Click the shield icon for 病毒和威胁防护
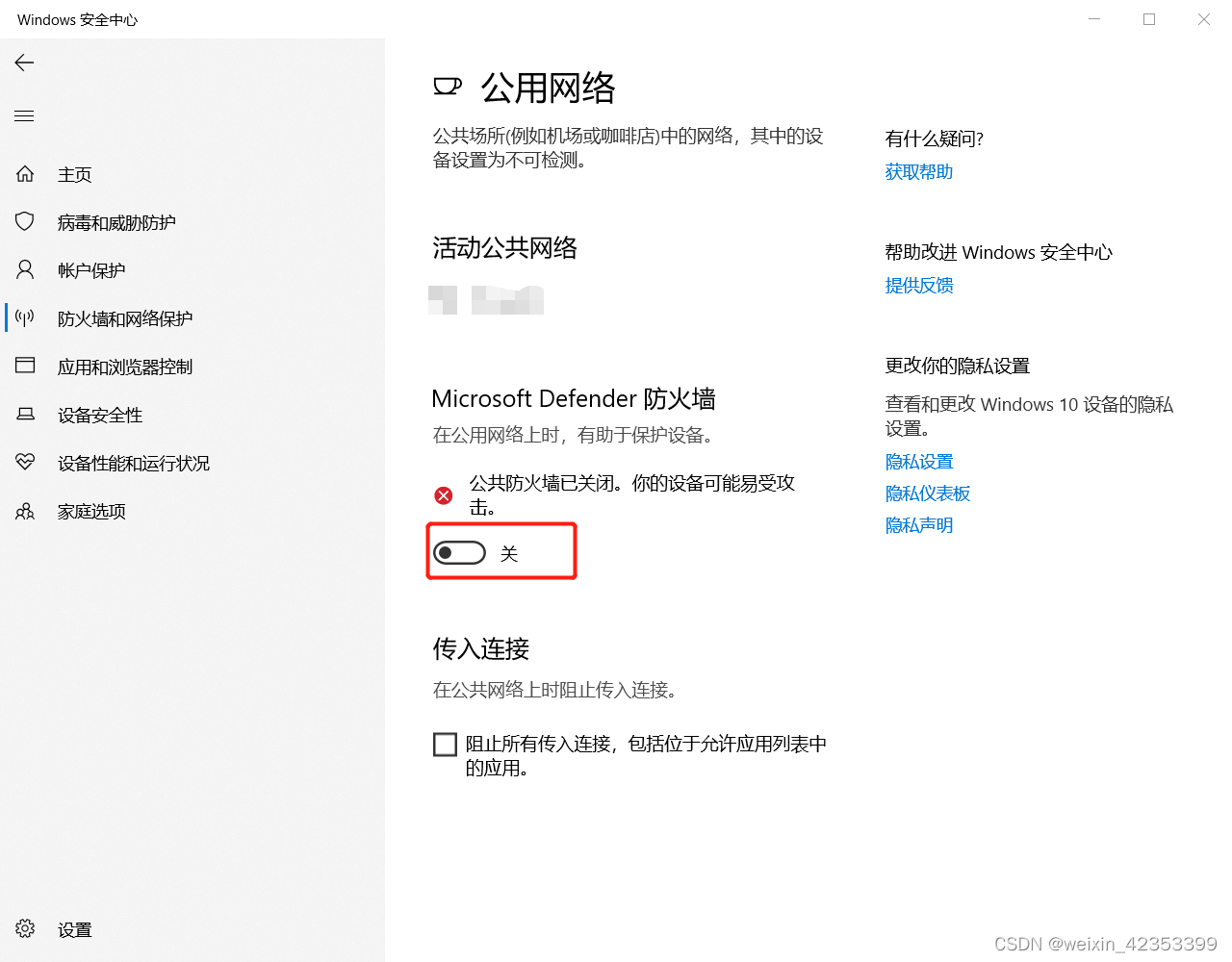Screen dimensions: 1232x962 pyautogui.click(x=25, y=221)
